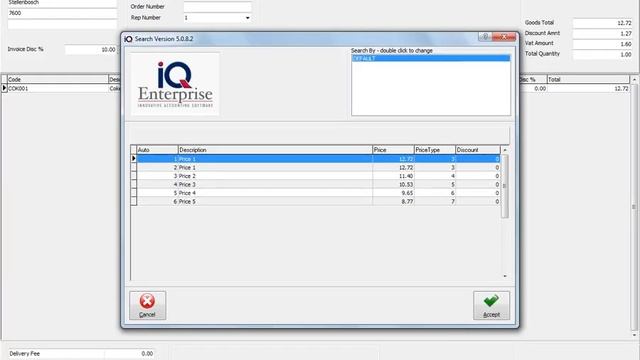This screenshot has width=640, height=360.
Task: Cancel the price search dialog
Action: [x=147, y=305]
